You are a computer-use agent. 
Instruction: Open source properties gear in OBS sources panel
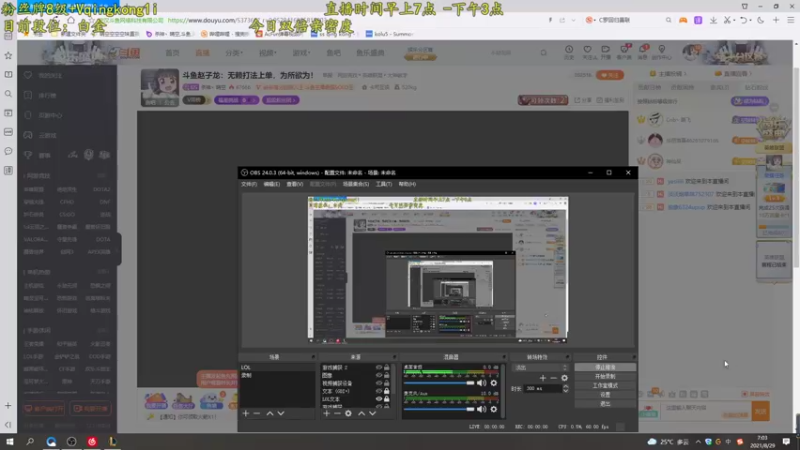tap(348, 413)
